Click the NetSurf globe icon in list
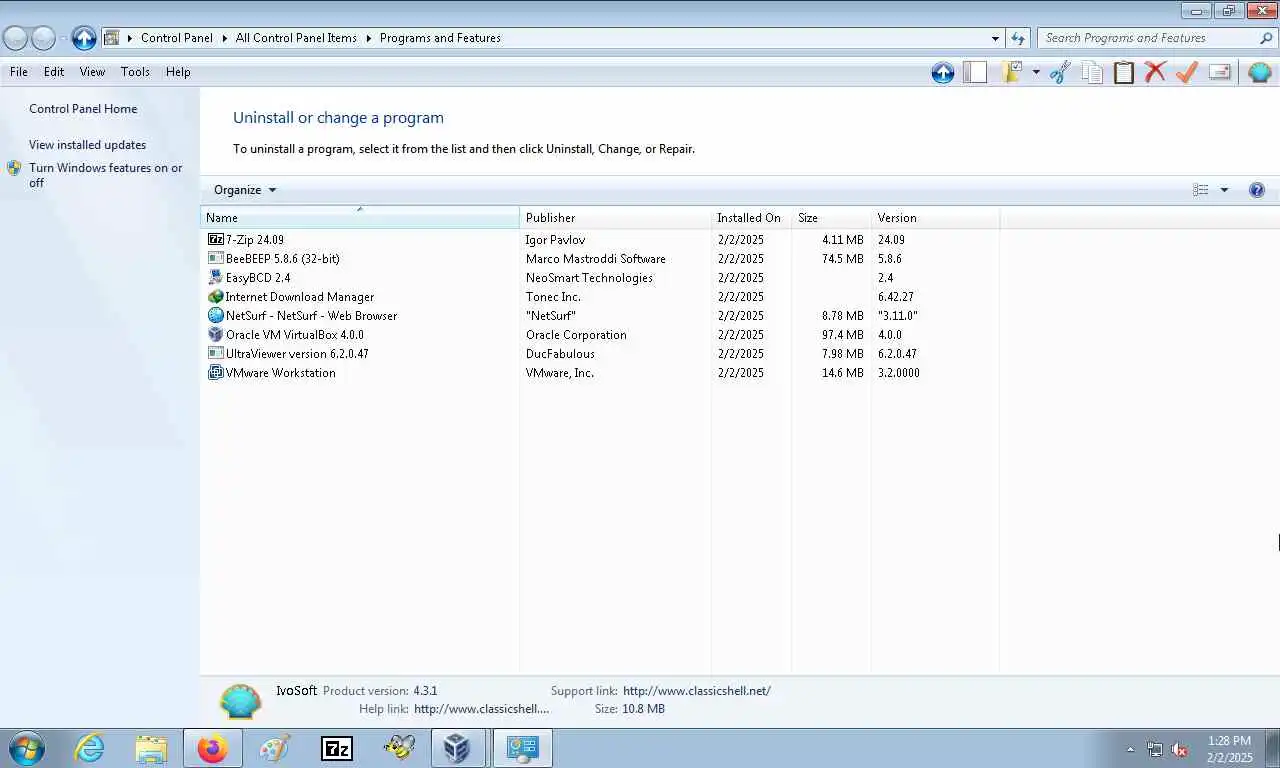 tap(215, 315)
